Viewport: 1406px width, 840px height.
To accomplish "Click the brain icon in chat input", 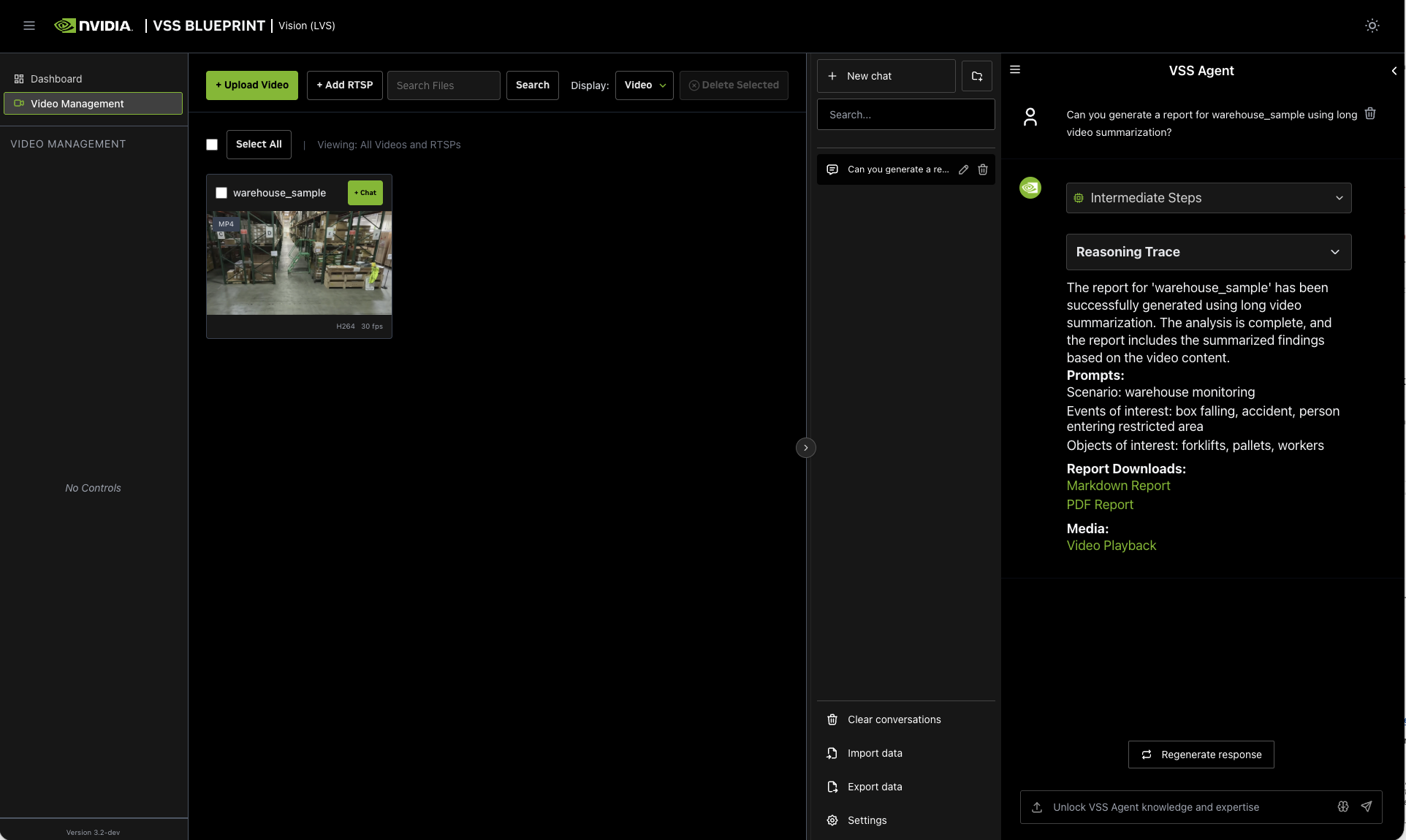I will tap(1343, 807).
